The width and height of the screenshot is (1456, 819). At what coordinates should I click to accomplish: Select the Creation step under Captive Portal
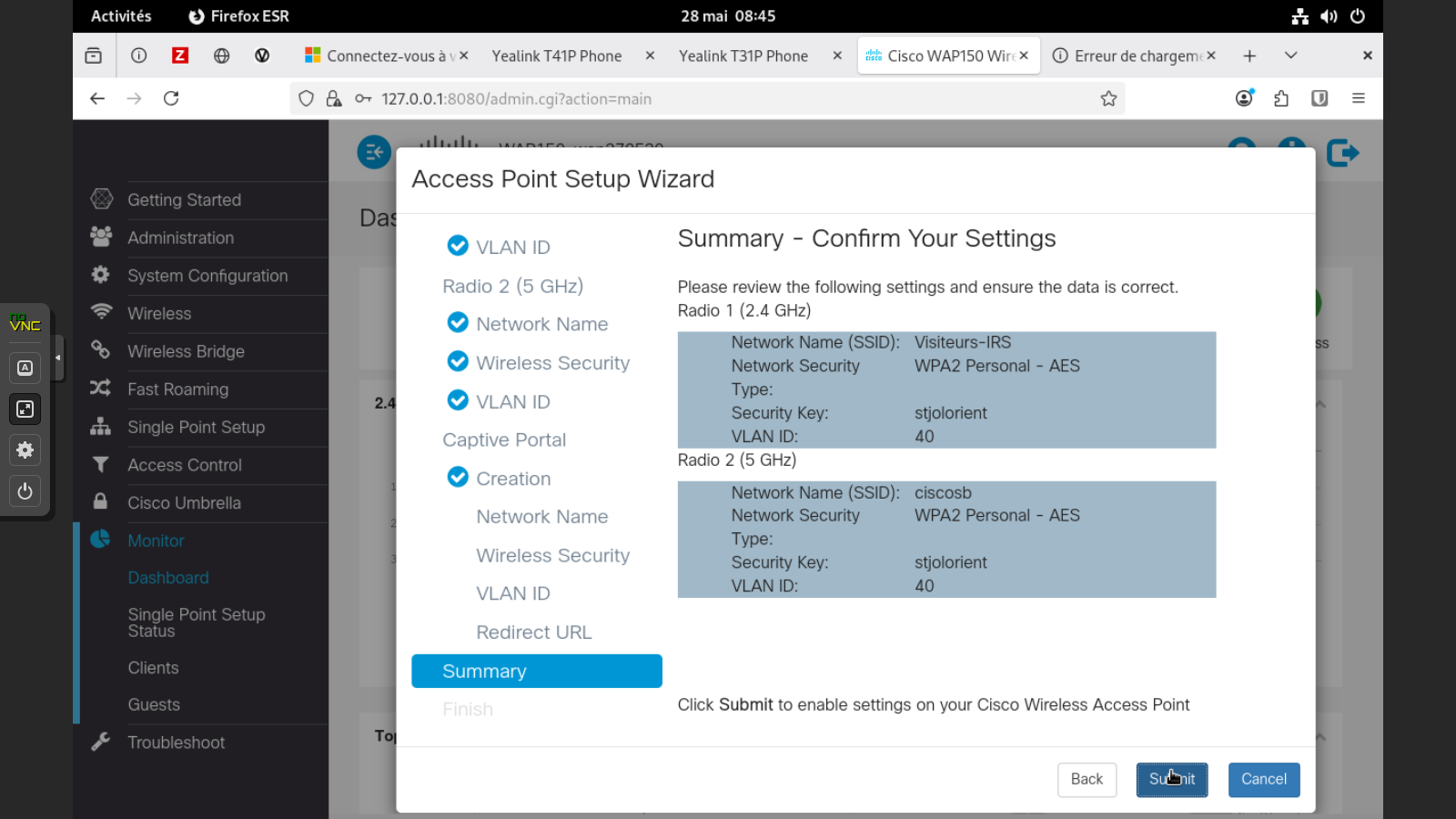point(513,479)
